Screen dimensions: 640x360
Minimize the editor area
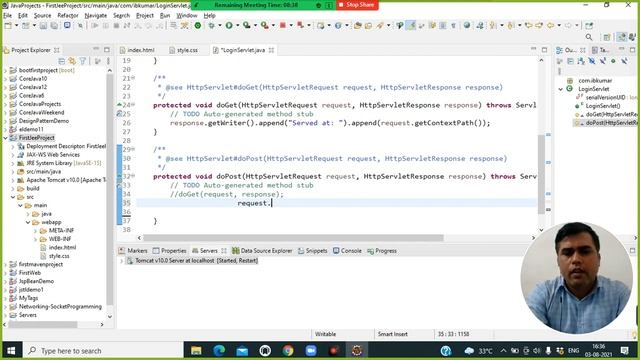(533, 49)
